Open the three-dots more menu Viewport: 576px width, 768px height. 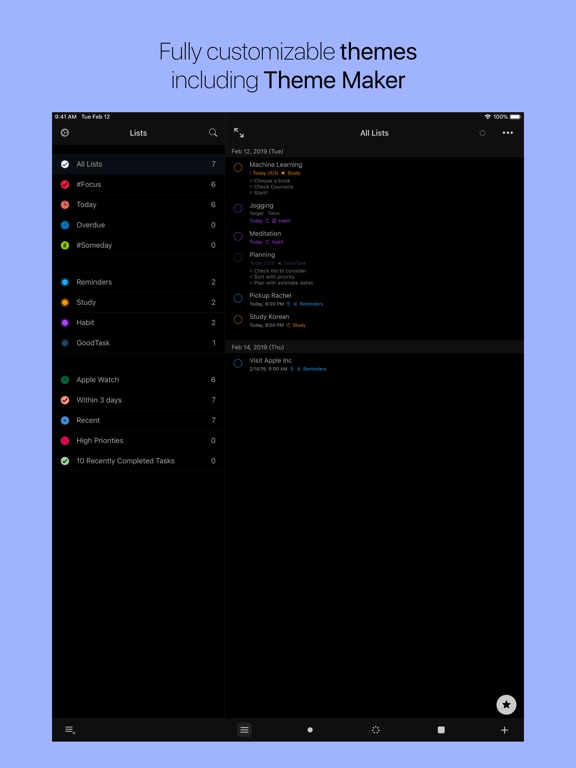[508, 133]
